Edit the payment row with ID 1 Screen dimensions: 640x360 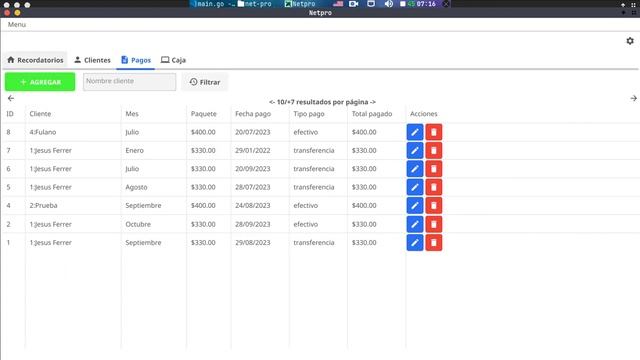tap(415, 242)
